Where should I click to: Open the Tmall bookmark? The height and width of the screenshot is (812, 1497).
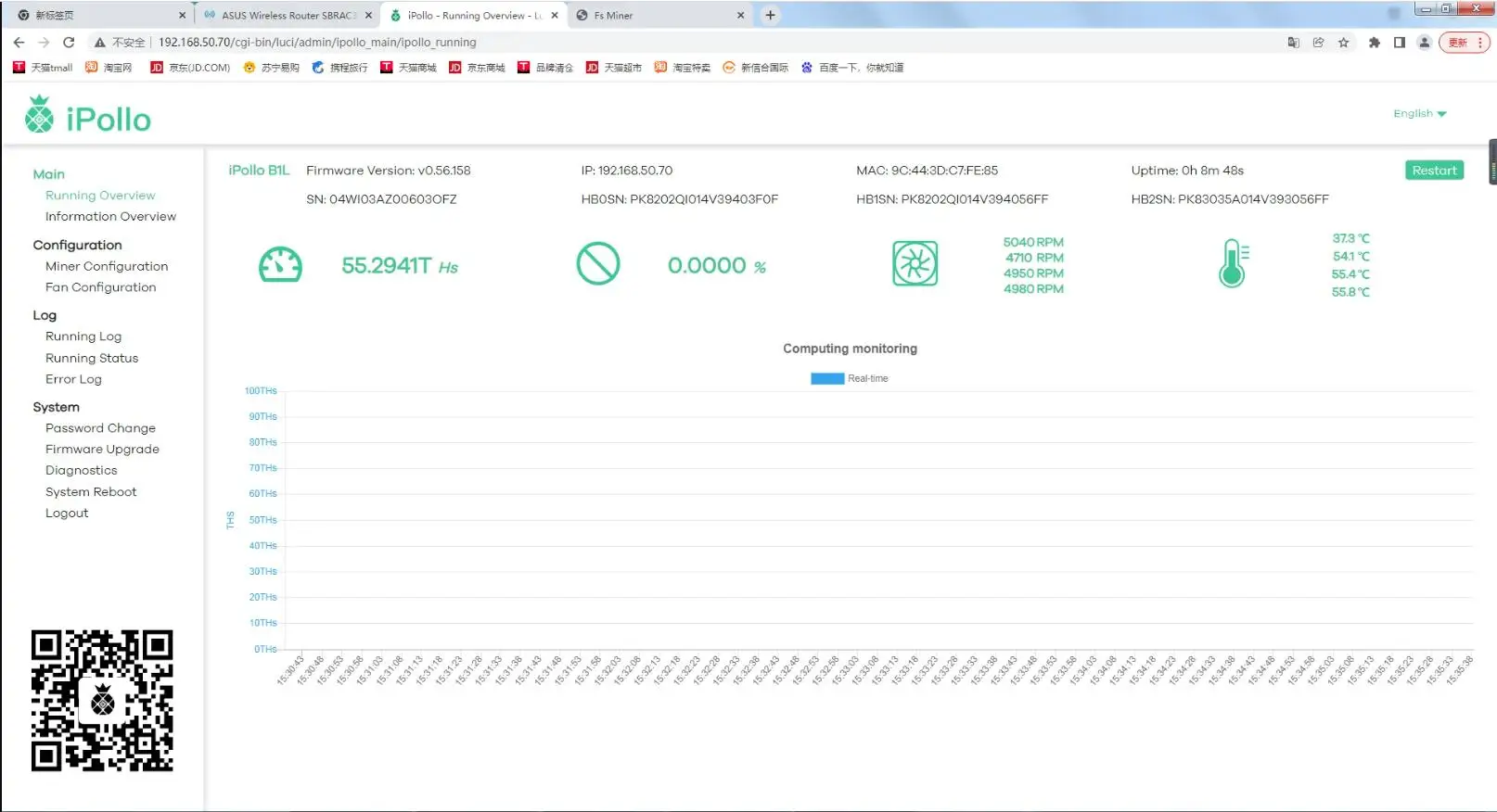click(x=43, y=68)
